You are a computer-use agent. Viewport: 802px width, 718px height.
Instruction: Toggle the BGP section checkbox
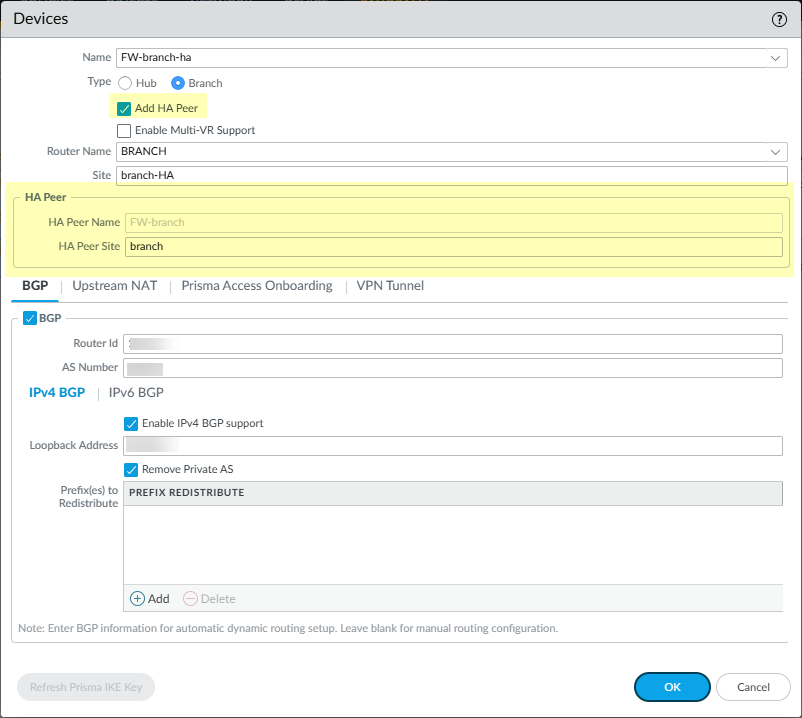coord(29,318)
